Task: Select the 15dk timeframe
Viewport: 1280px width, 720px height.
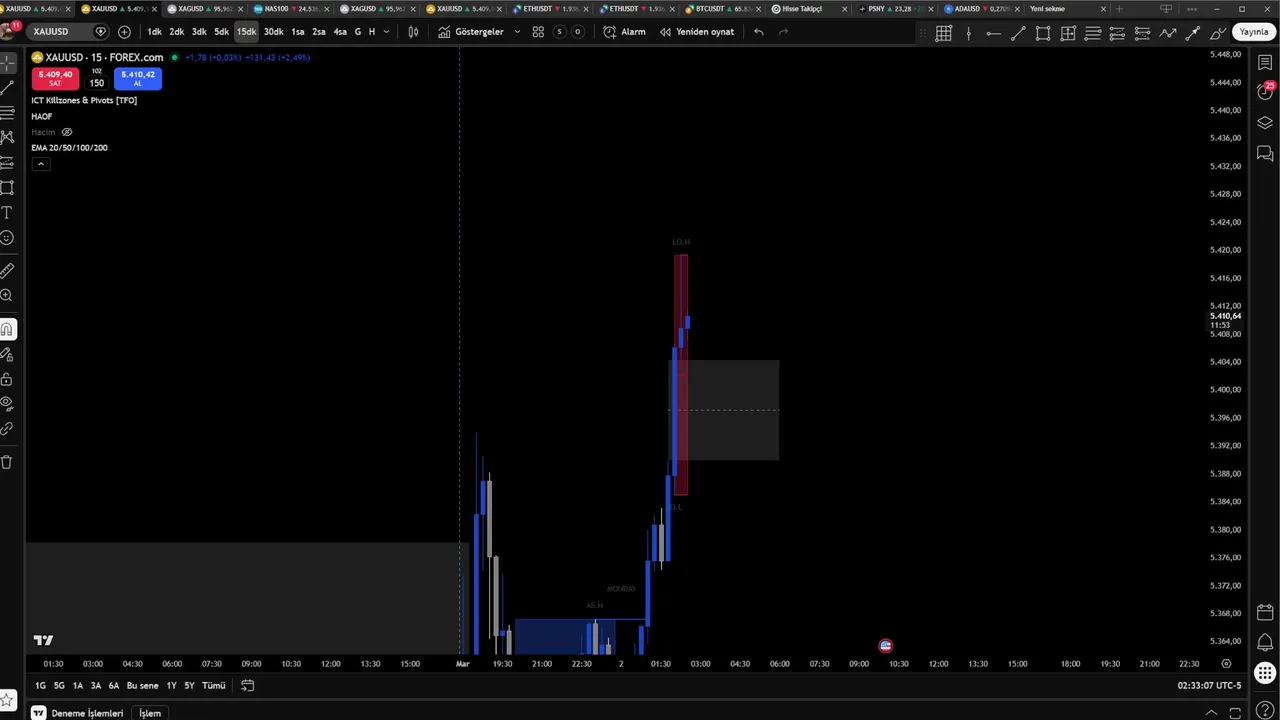Action: pos(246,32)
